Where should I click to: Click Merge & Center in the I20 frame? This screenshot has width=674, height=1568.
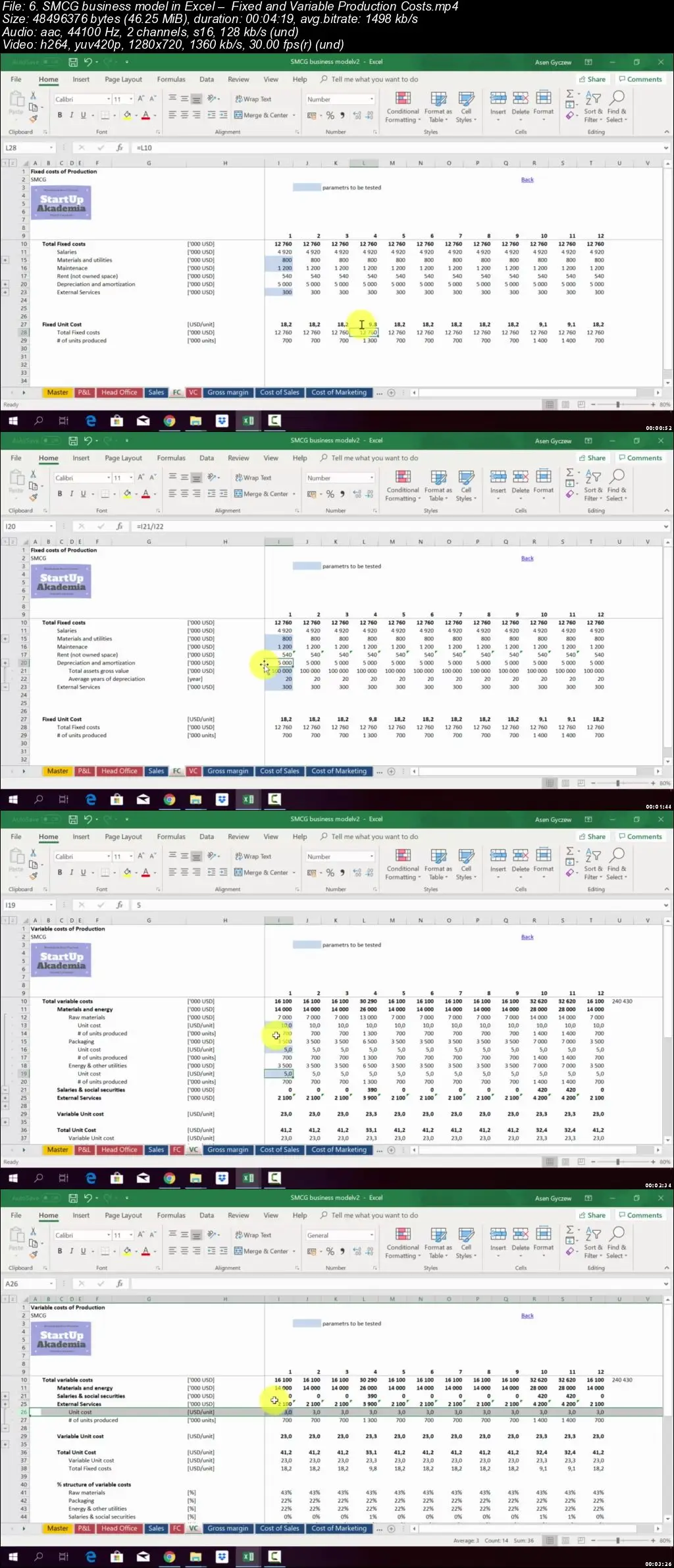[x=261, y=494]
